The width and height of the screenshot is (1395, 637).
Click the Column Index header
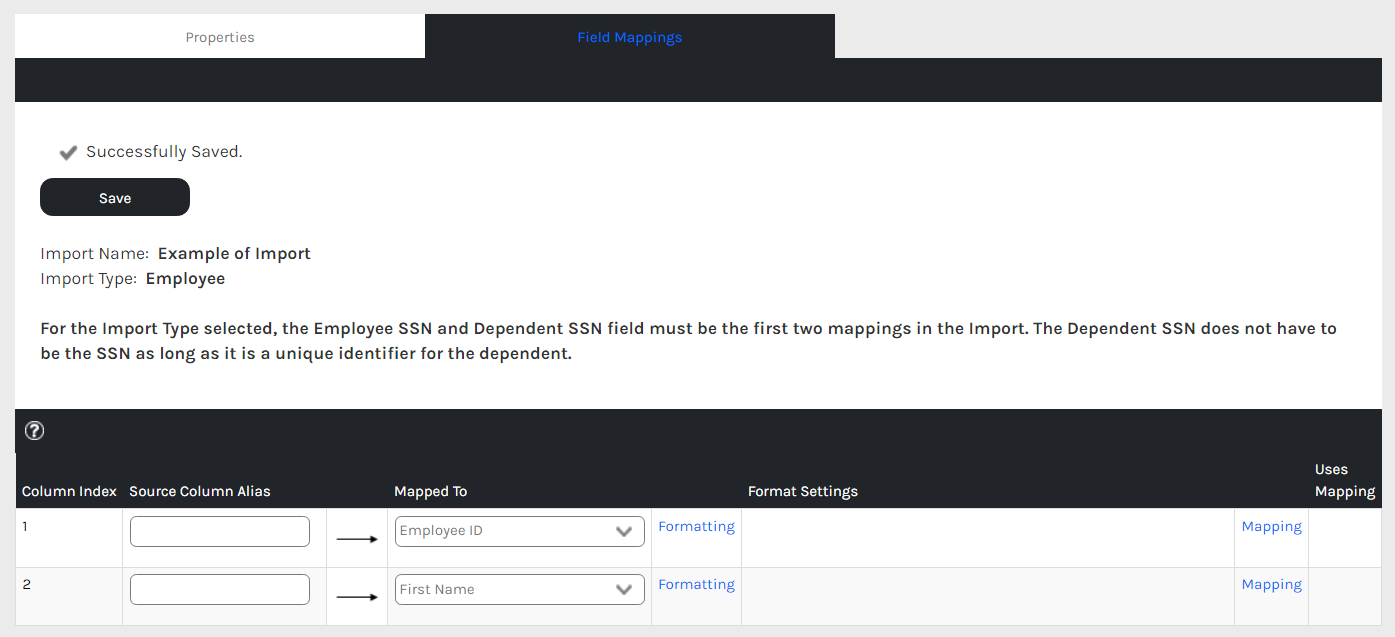tap(69, 491)
